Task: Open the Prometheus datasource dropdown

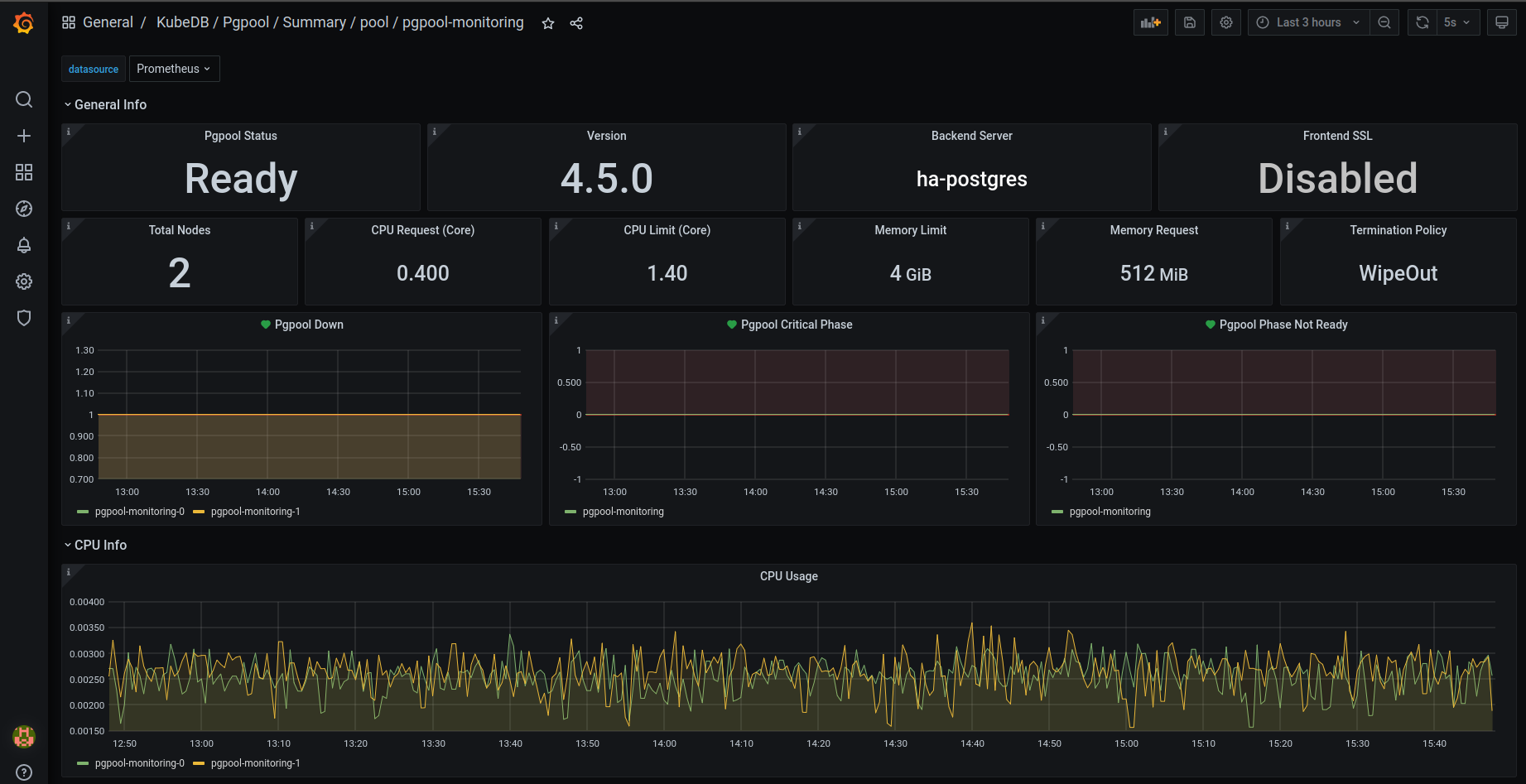Action: pyautogui.click(x=174, y=69)
